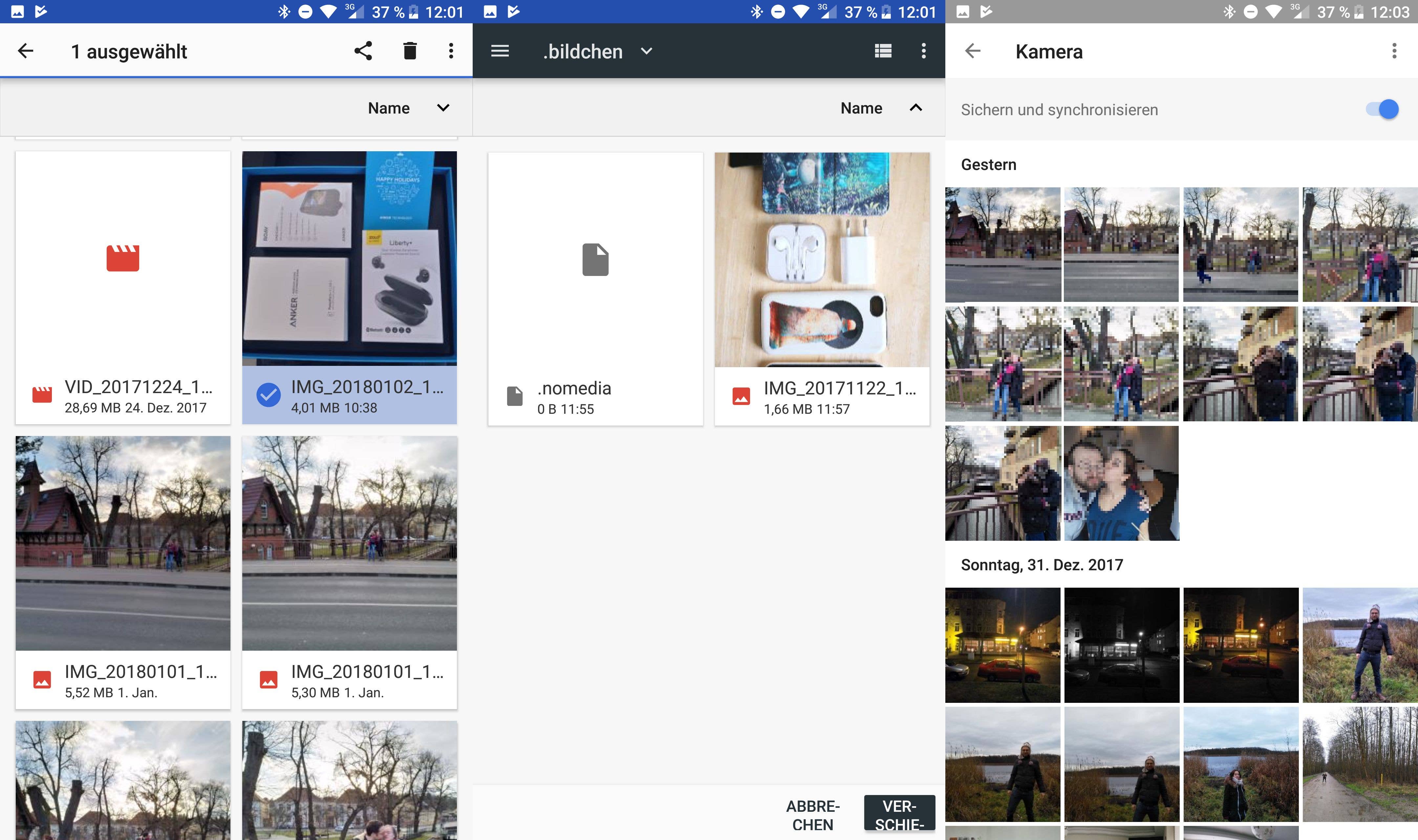The width and height of the screenshot is (1418, 840).
Task: Disable Sichern und synchronisieren
Action: [x=1382, y=109]
